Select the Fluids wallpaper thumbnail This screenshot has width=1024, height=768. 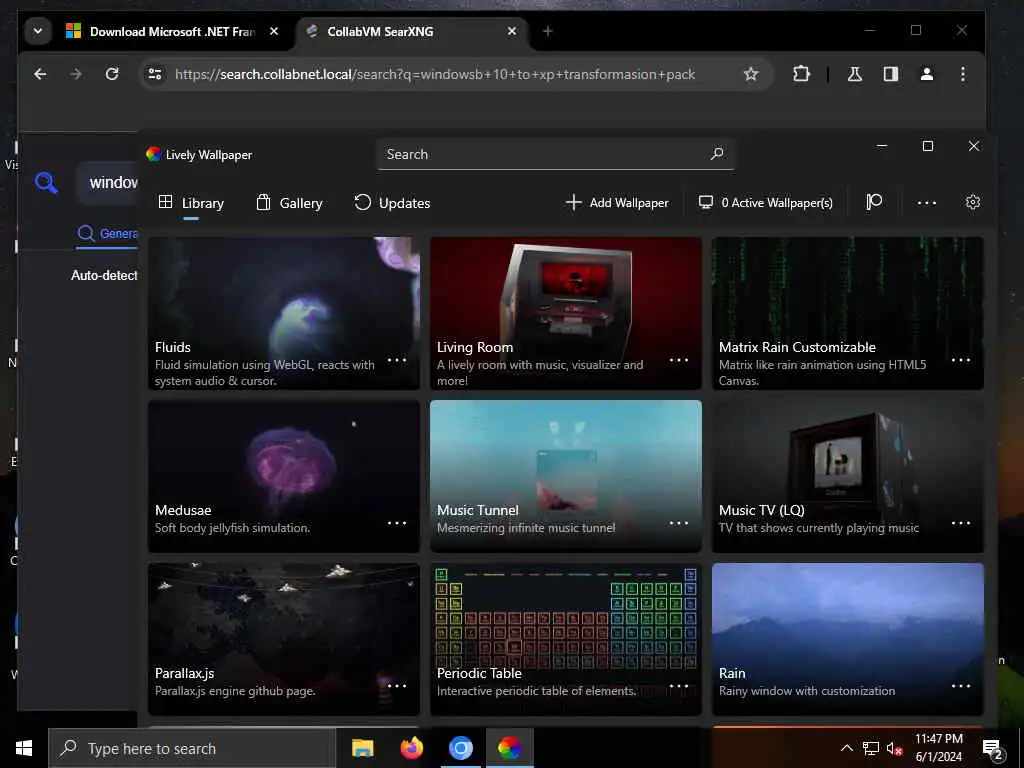[283, 313]
